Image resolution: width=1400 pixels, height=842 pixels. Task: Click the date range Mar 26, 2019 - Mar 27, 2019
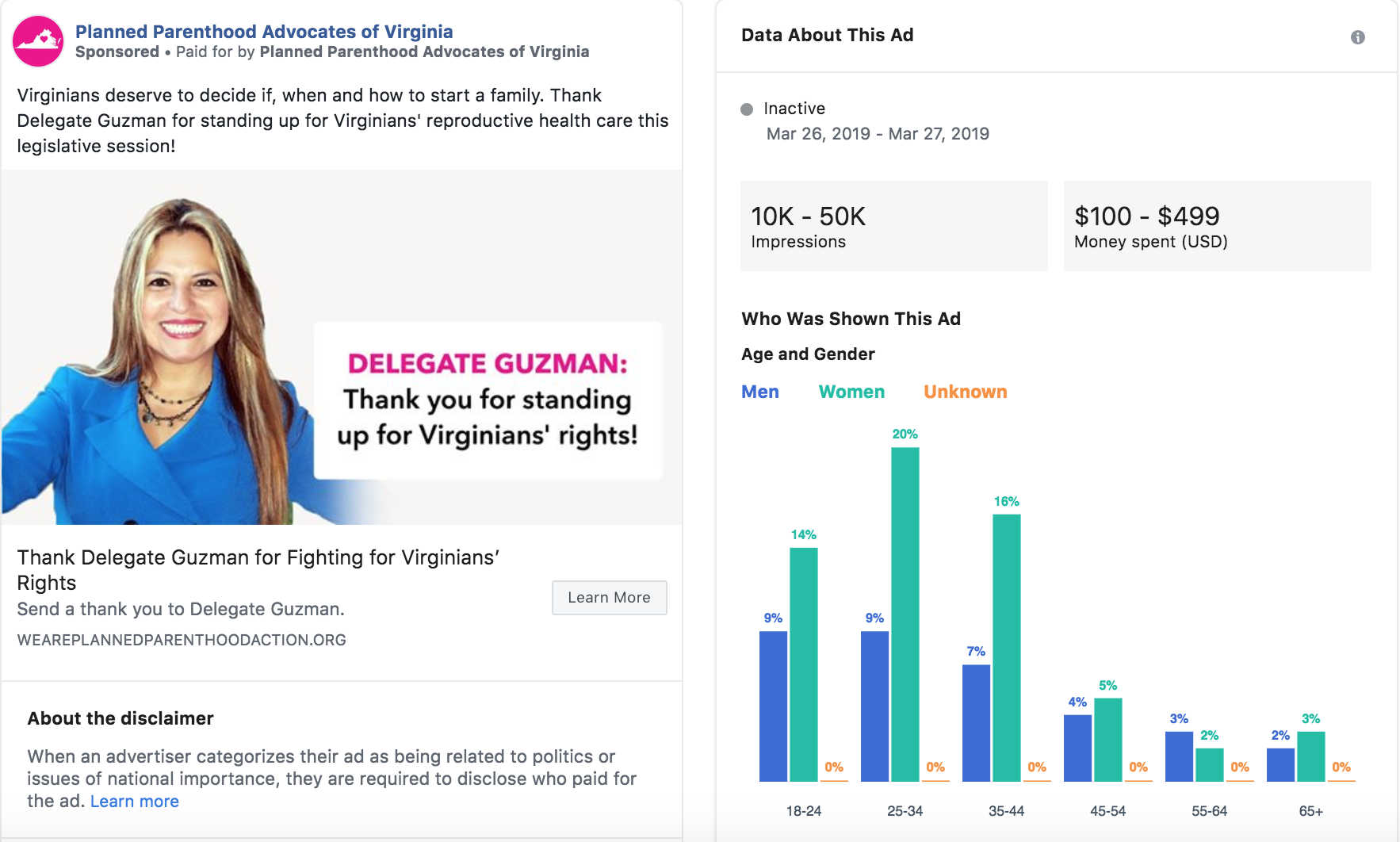tap(878, 134)
